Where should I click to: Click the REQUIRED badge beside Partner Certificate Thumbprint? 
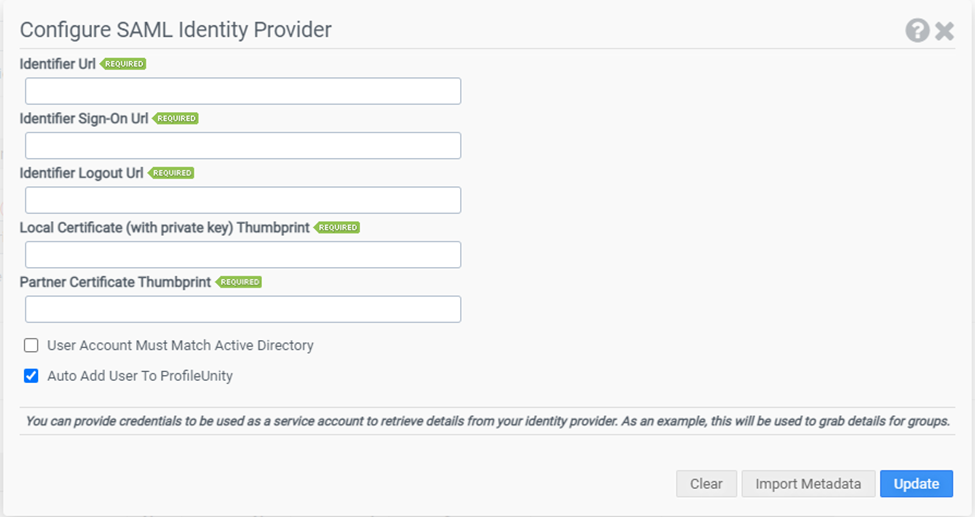[x=239, y=282]
